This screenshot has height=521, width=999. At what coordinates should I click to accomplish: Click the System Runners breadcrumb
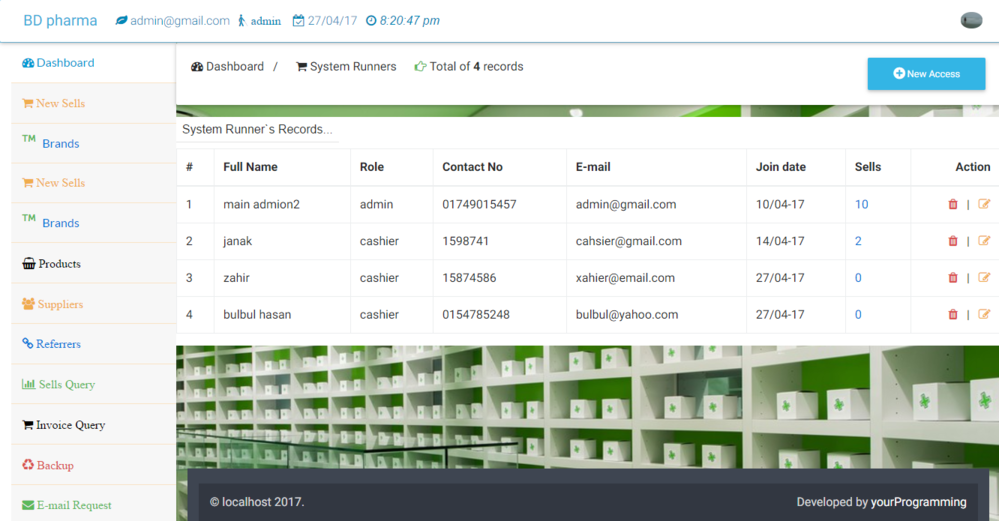352,67
